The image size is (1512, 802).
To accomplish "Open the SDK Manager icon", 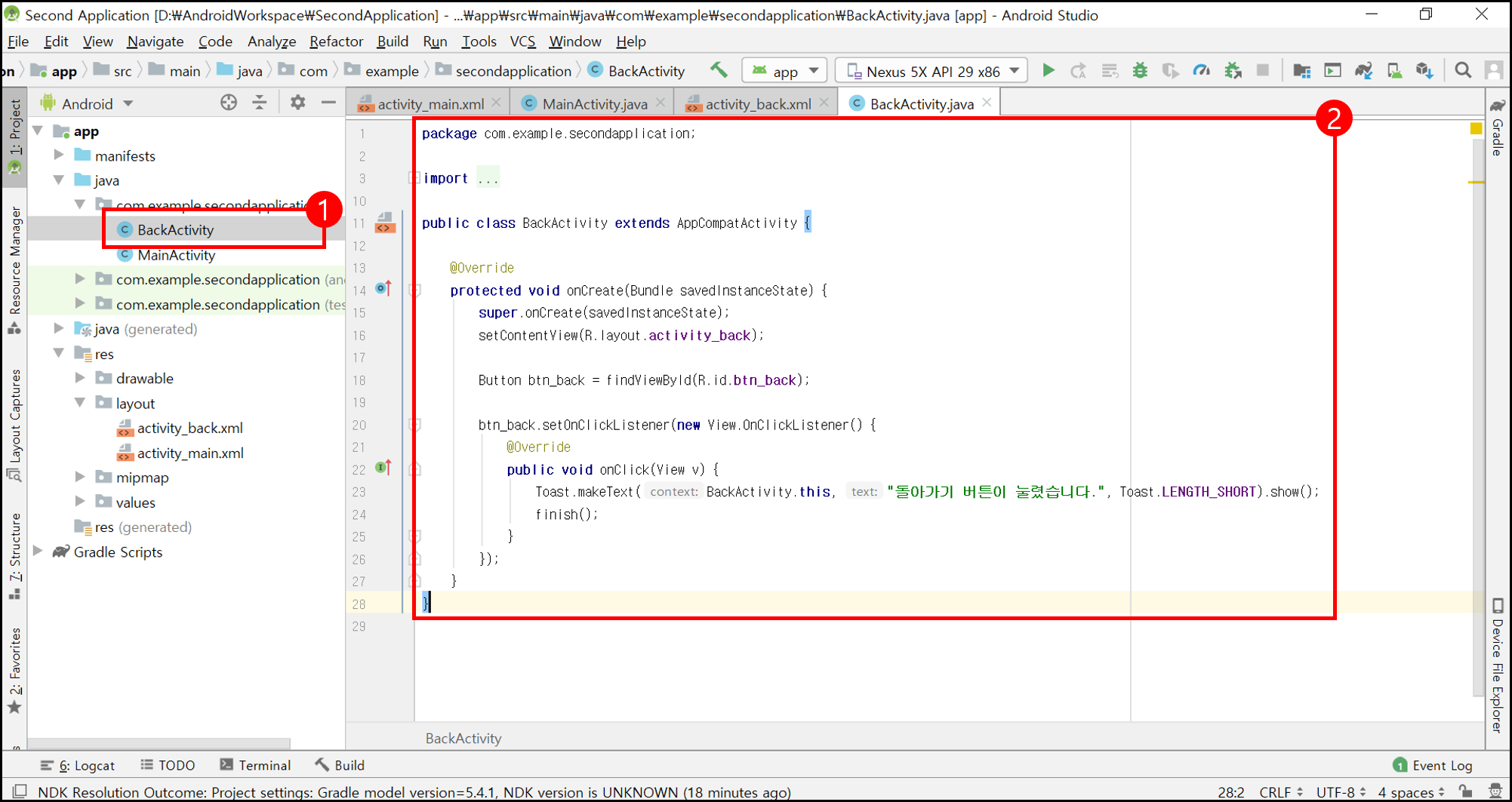I will 1424,70.
